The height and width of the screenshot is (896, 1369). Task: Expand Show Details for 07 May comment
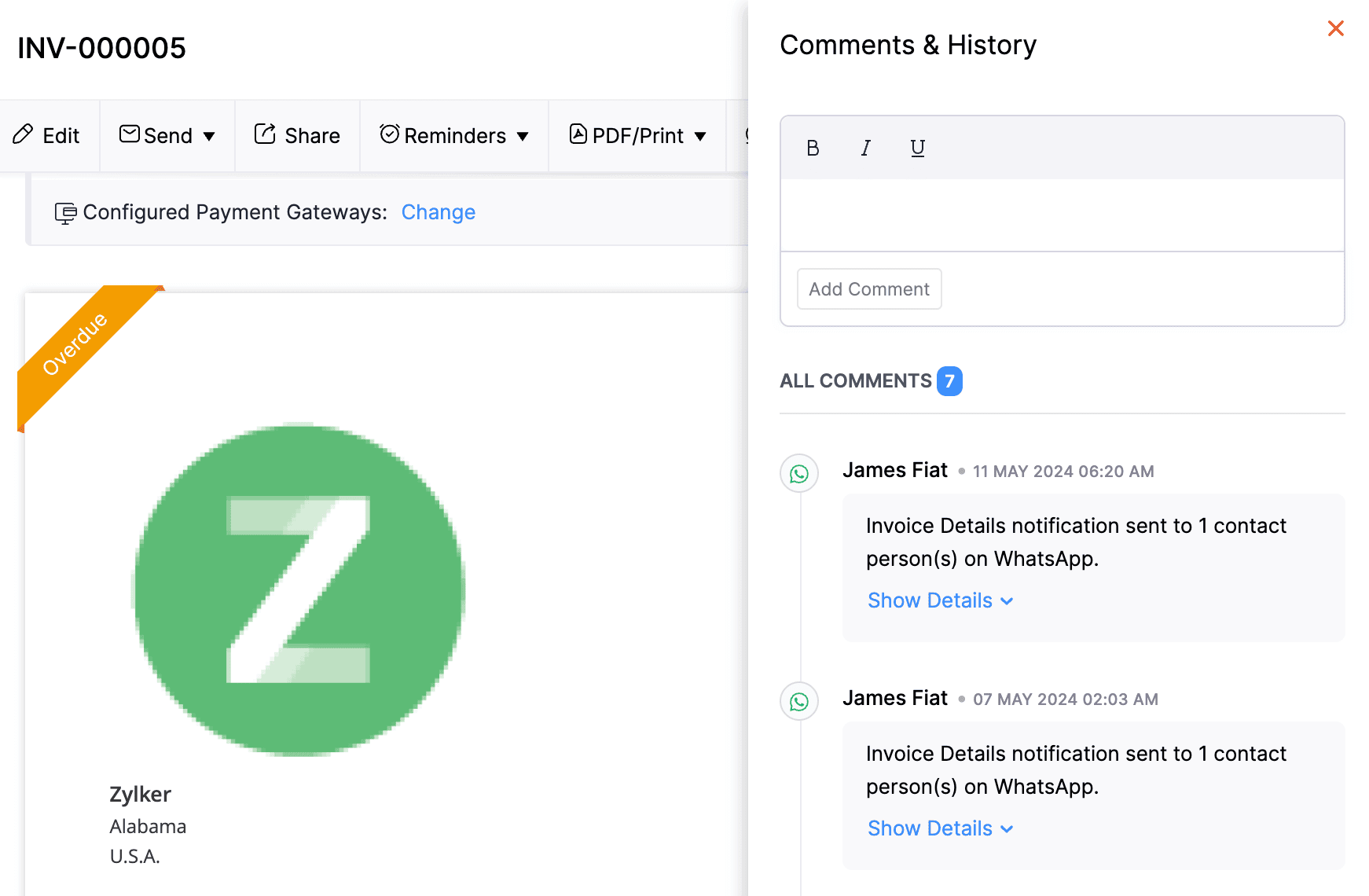tap(940, 828)
